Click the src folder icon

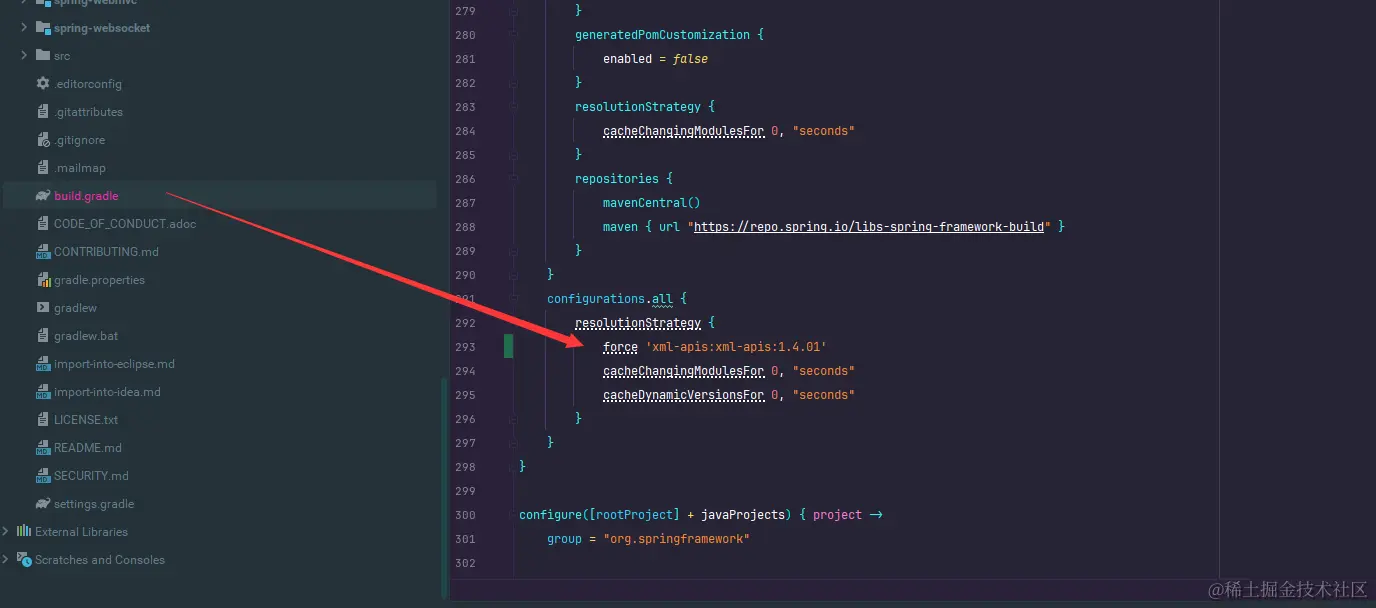click(x=42, y=56)
